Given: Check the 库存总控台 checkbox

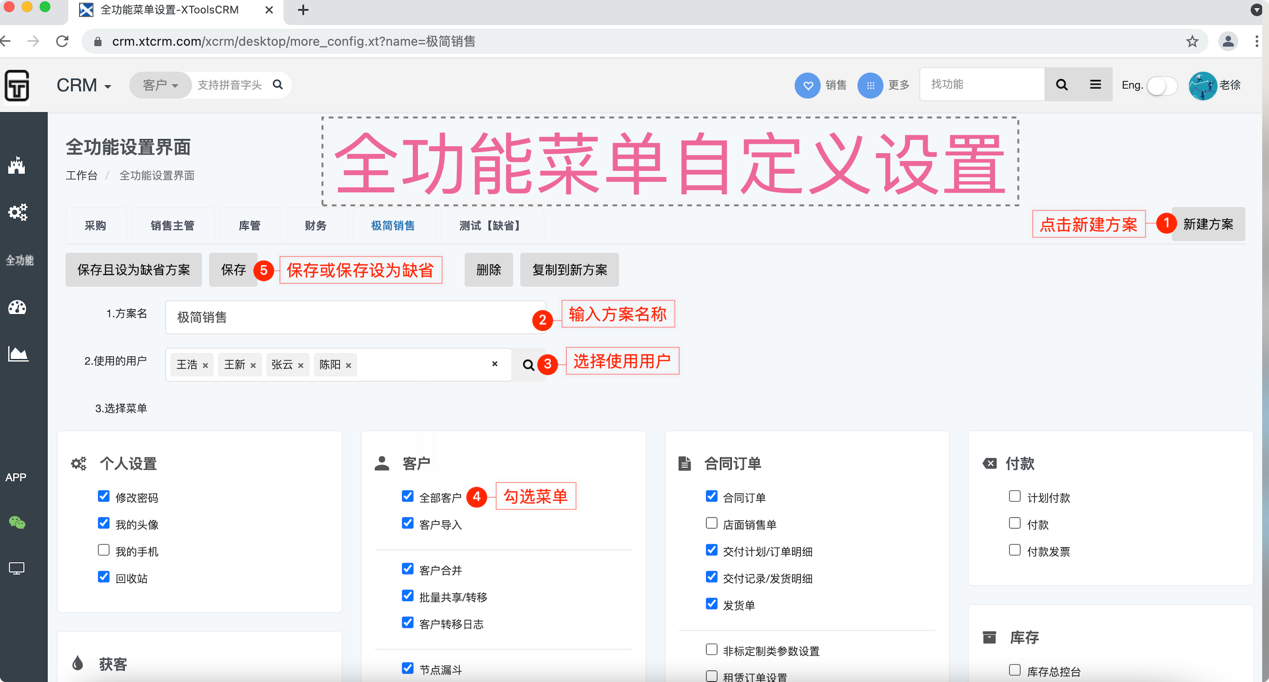Looking at the screenshot, I should [1015, 670].
